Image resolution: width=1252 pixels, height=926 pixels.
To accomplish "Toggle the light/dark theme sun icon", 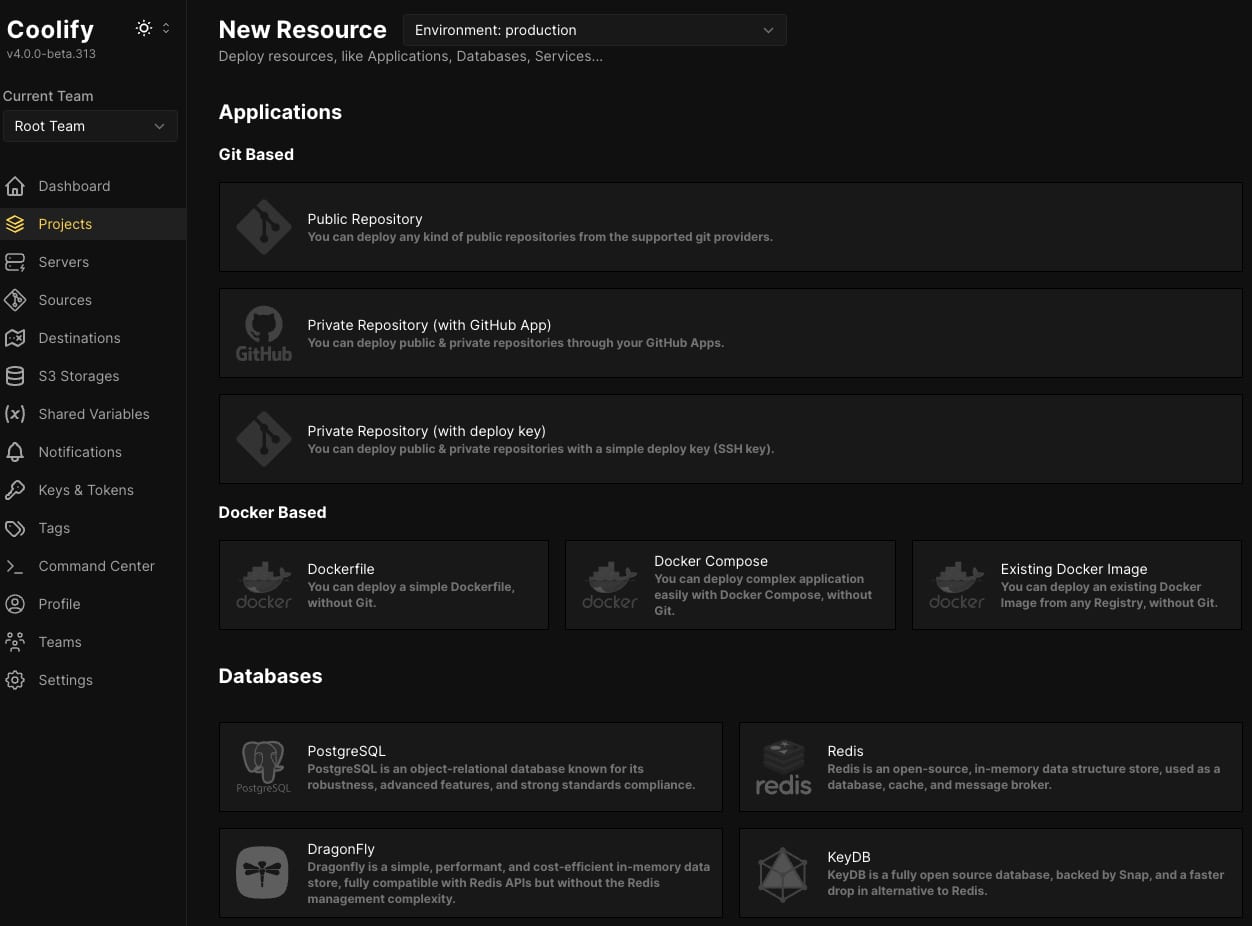I will (141, 29).
